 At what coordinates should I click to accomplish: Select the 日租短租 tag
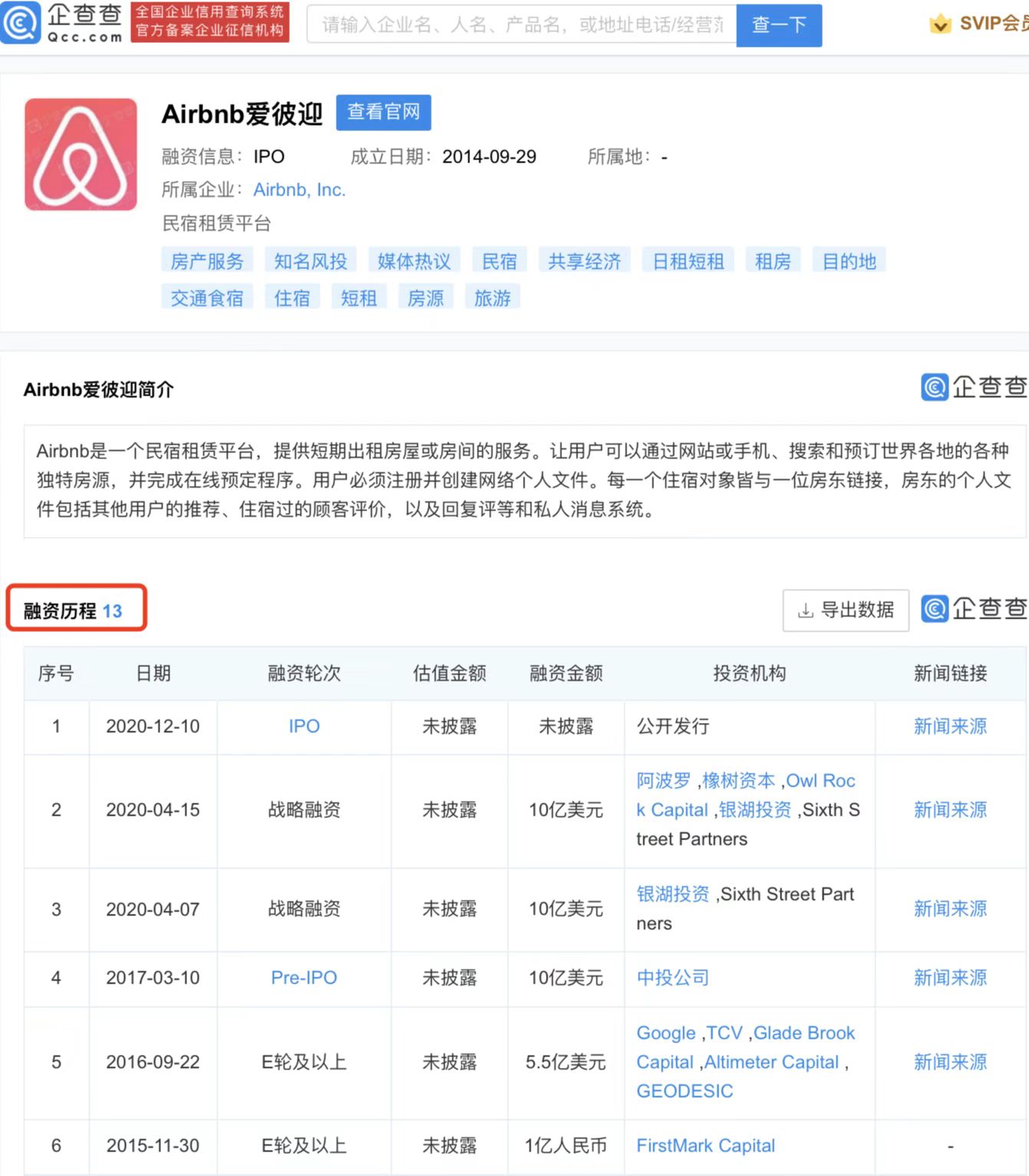click(x=688, y=261)
